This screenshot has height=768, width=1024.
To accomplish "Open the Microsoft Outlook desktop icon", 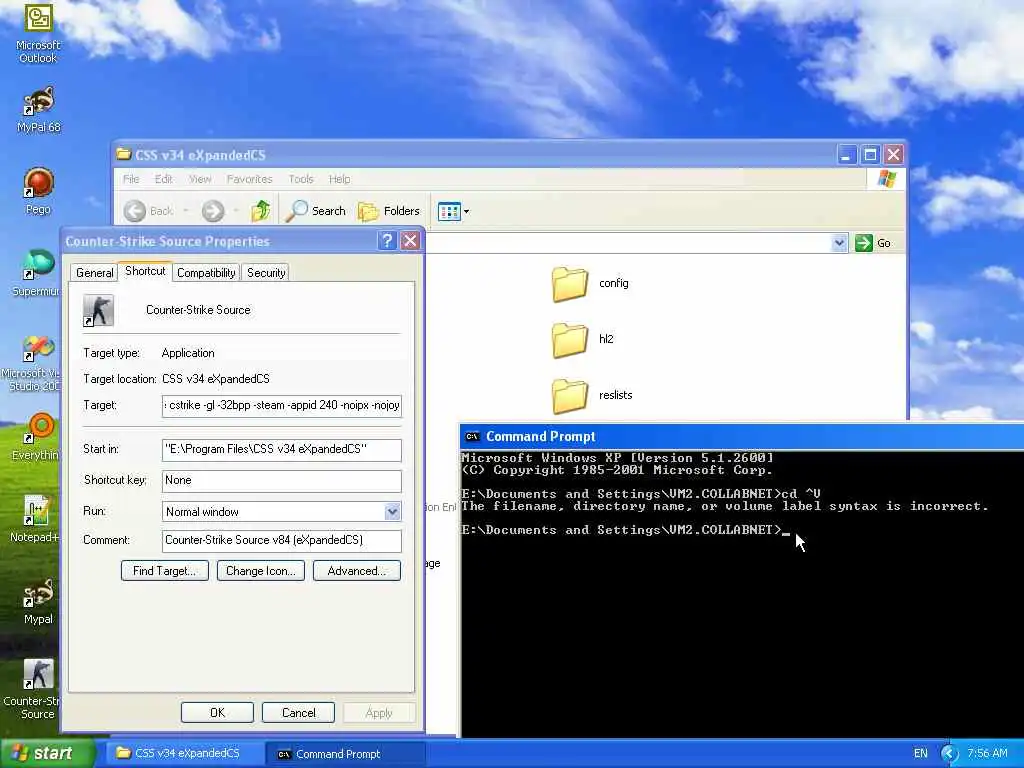I will (x=38, y=34).
